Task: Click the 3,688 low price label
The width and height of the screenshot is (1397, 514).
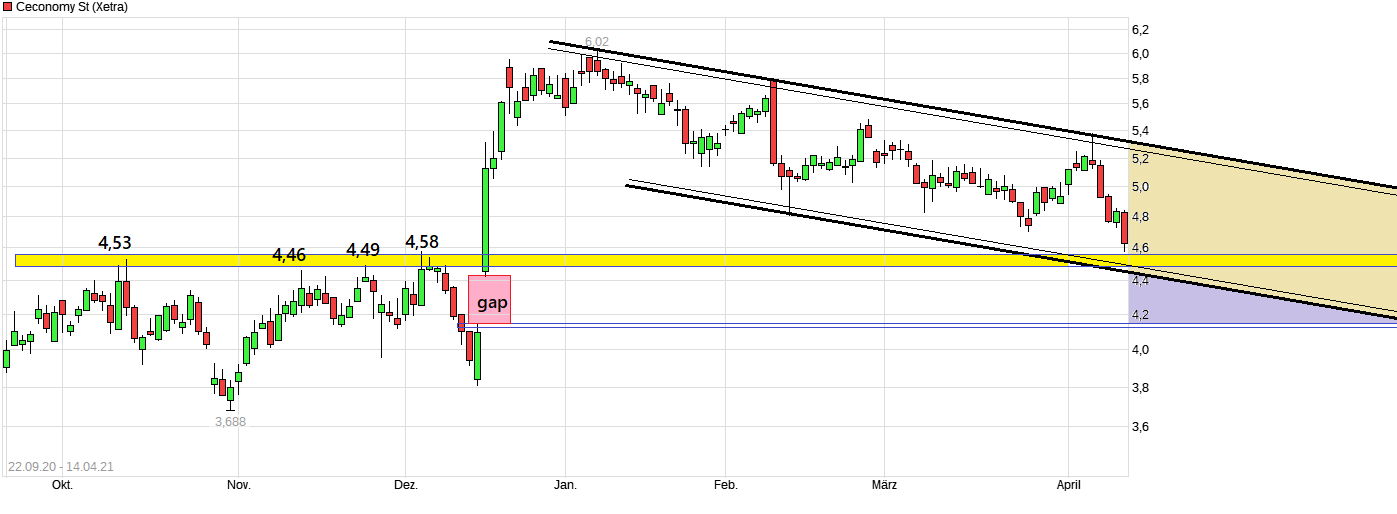Action: (230, 421)
